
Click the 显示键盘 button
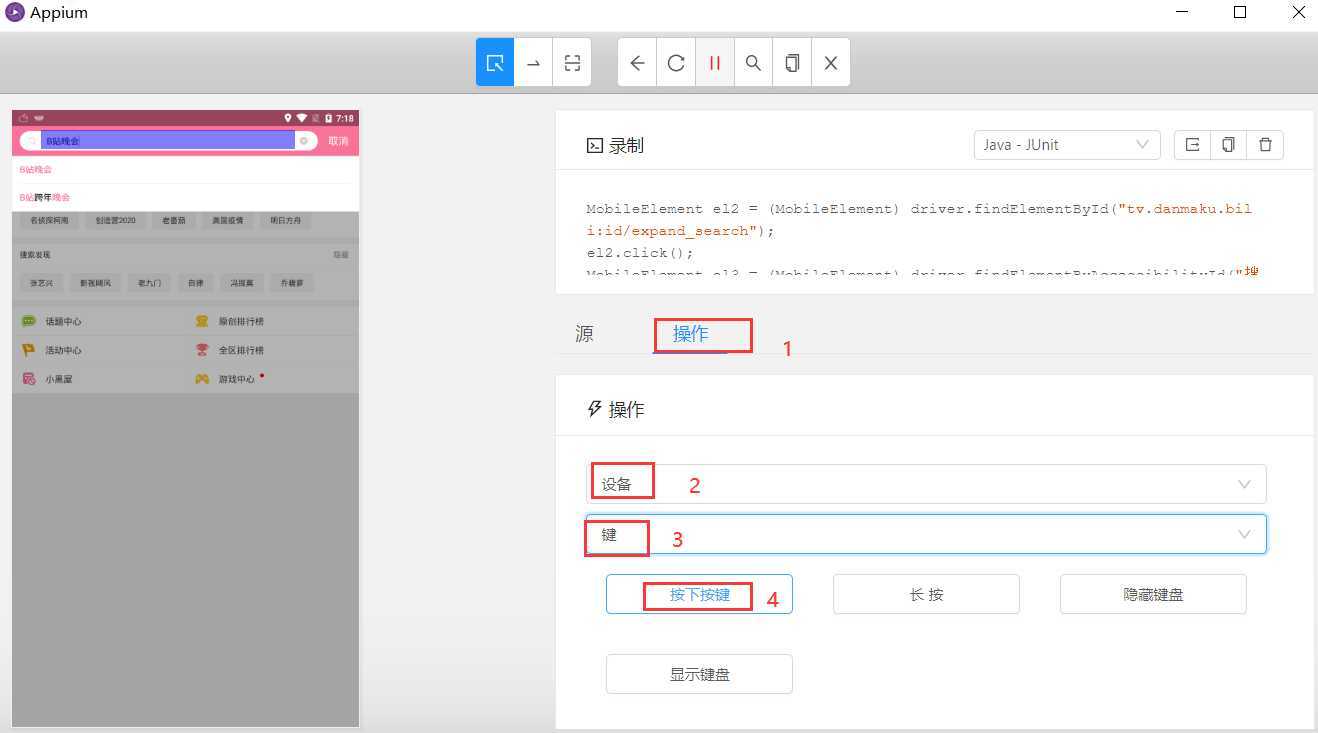click(x=699, y=674)
